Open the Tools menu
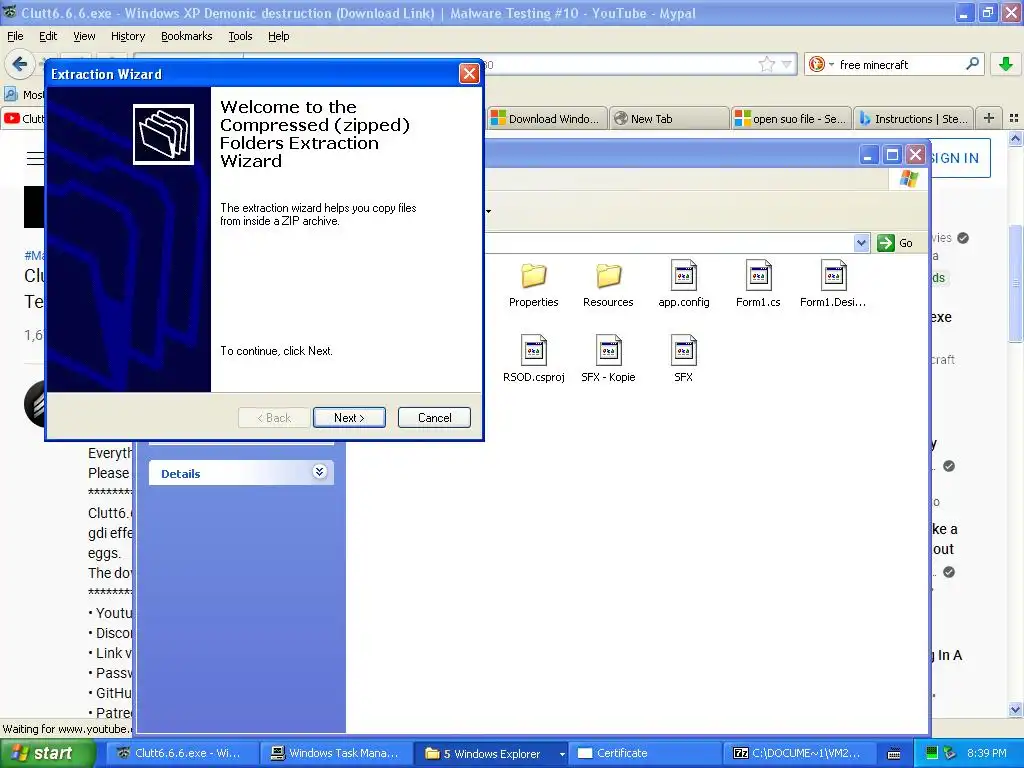The image size is (1024, 768). [x=240, y=36]
